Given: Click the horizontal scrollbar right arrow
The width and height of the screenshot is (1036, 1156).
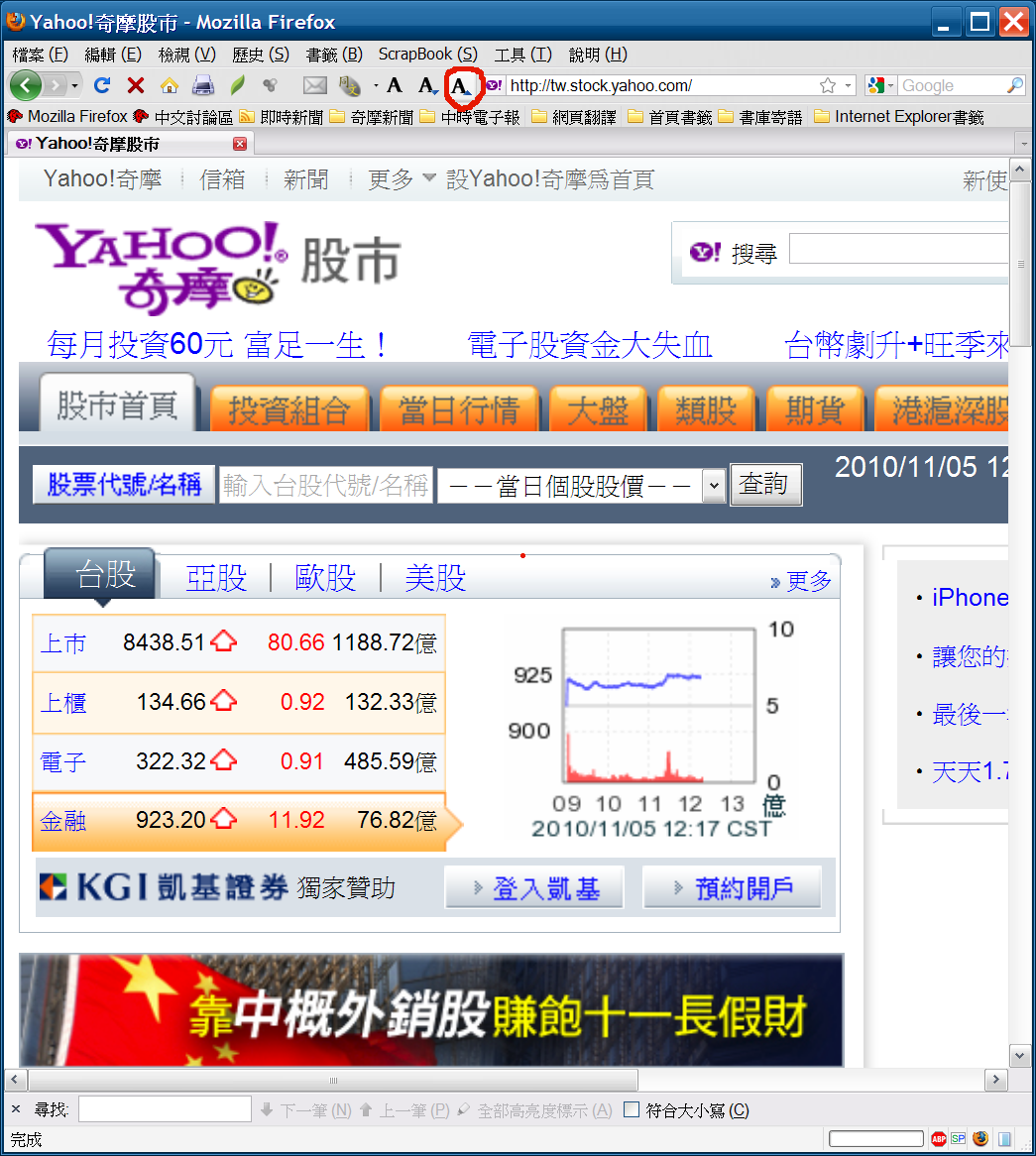Looking at the screenshot, I should tap(996, 1080).
